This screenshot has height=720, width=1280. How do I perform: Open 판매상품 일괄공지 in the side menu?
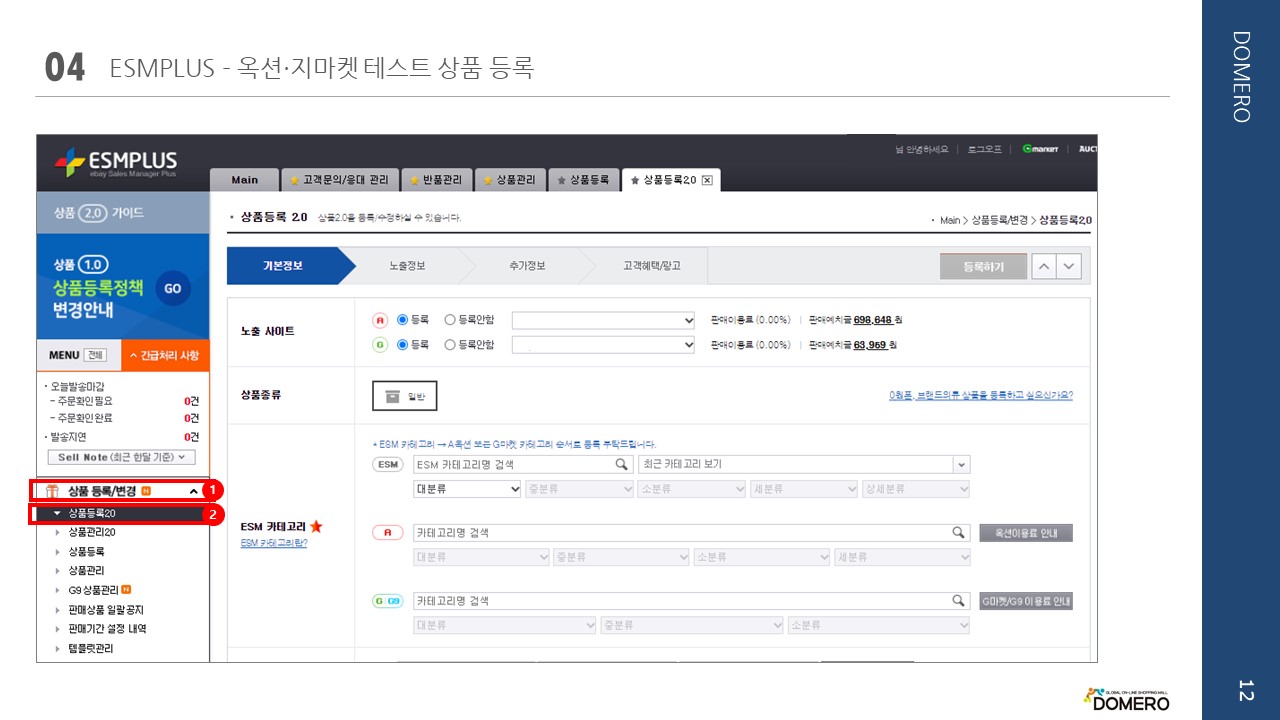[107, 609]
